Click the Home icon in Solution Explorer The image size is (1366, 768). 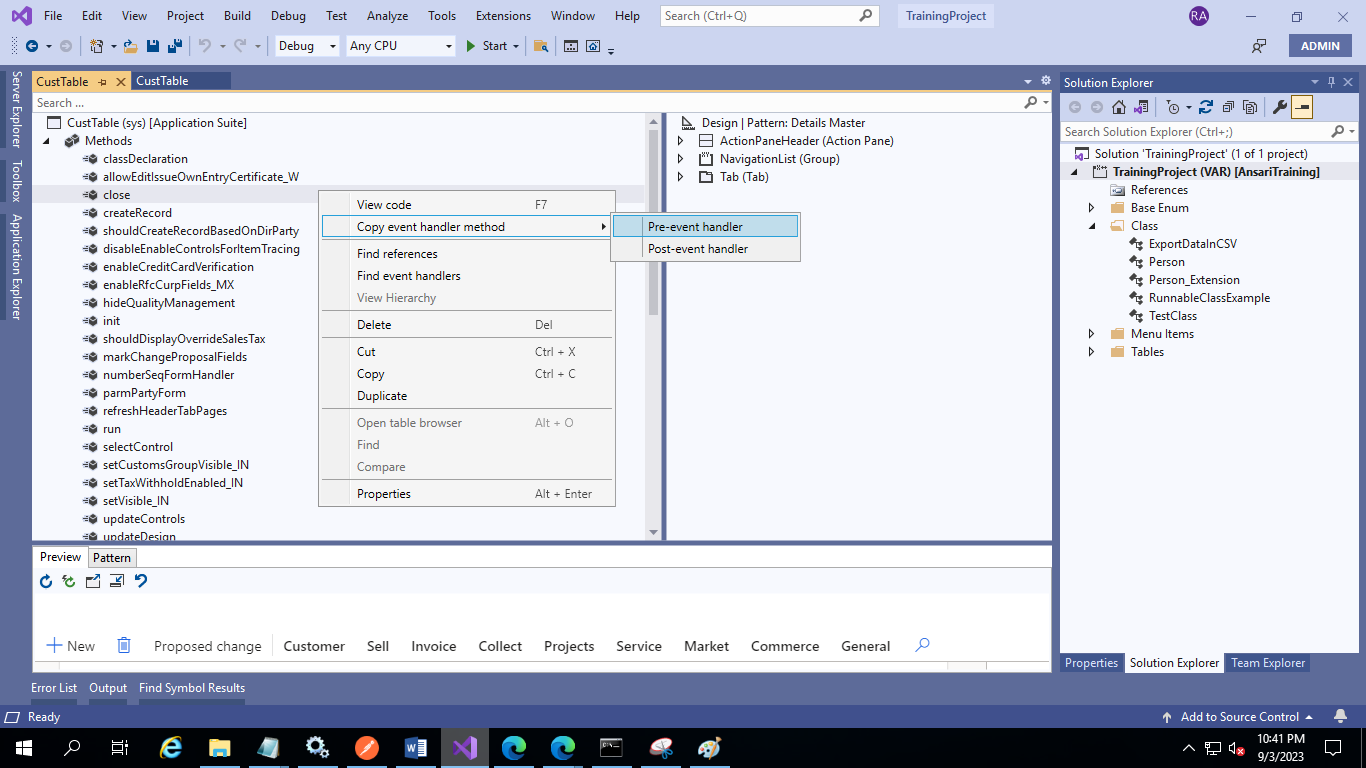(1119, 107)
